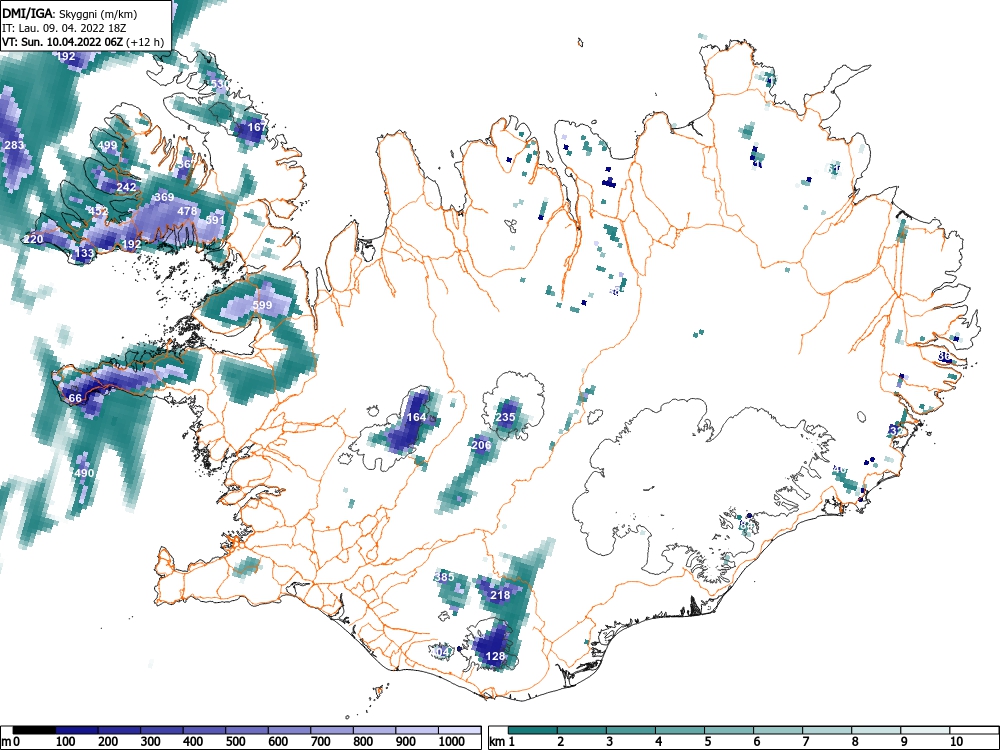
Task: Select the 369 value on the map
Action: [164, 197]
